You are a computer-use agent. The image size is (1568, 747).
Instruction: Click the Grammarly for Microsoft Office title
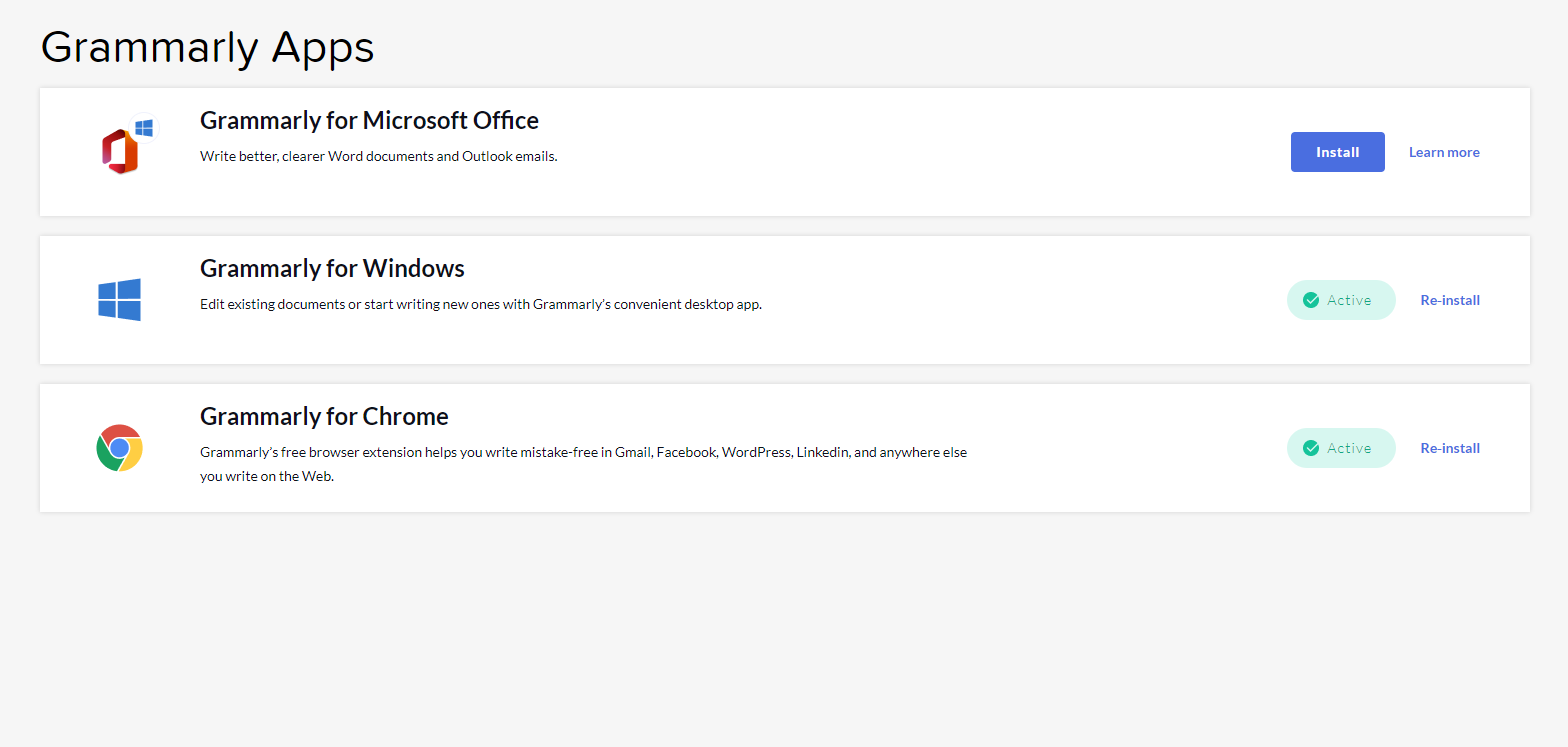[x=369, y=120]
